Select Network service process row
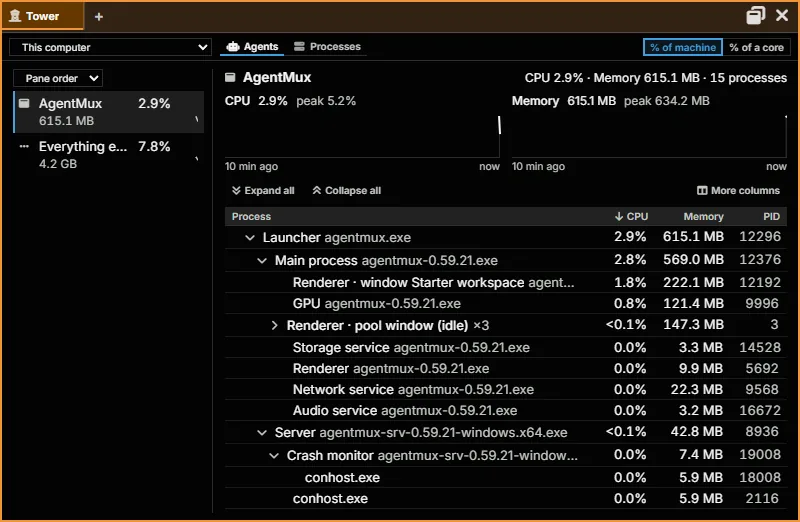Image resolution: width=800 pixels, height=522 pixels. point(506,389)
